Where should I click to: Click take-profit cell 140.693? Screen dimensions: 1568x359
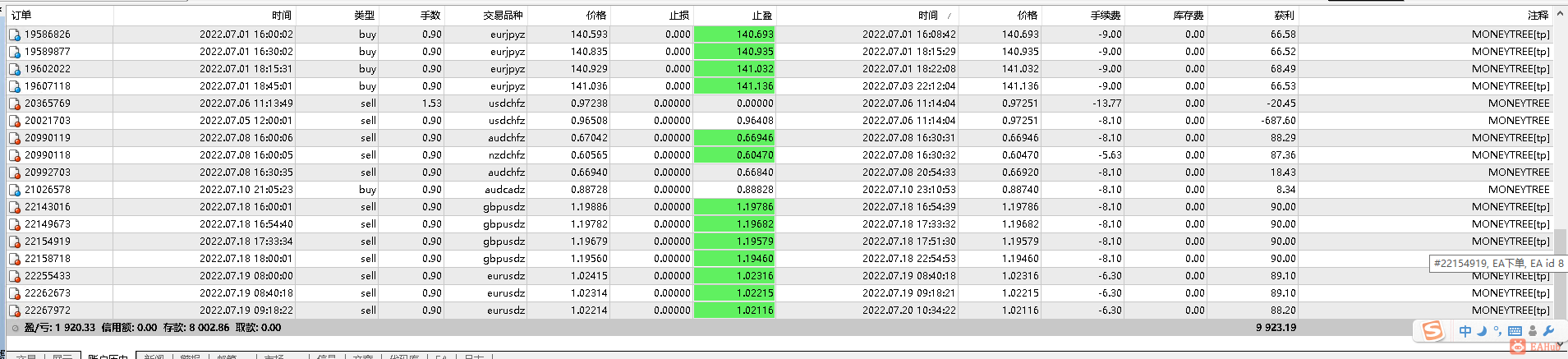[x=735, y=35]
